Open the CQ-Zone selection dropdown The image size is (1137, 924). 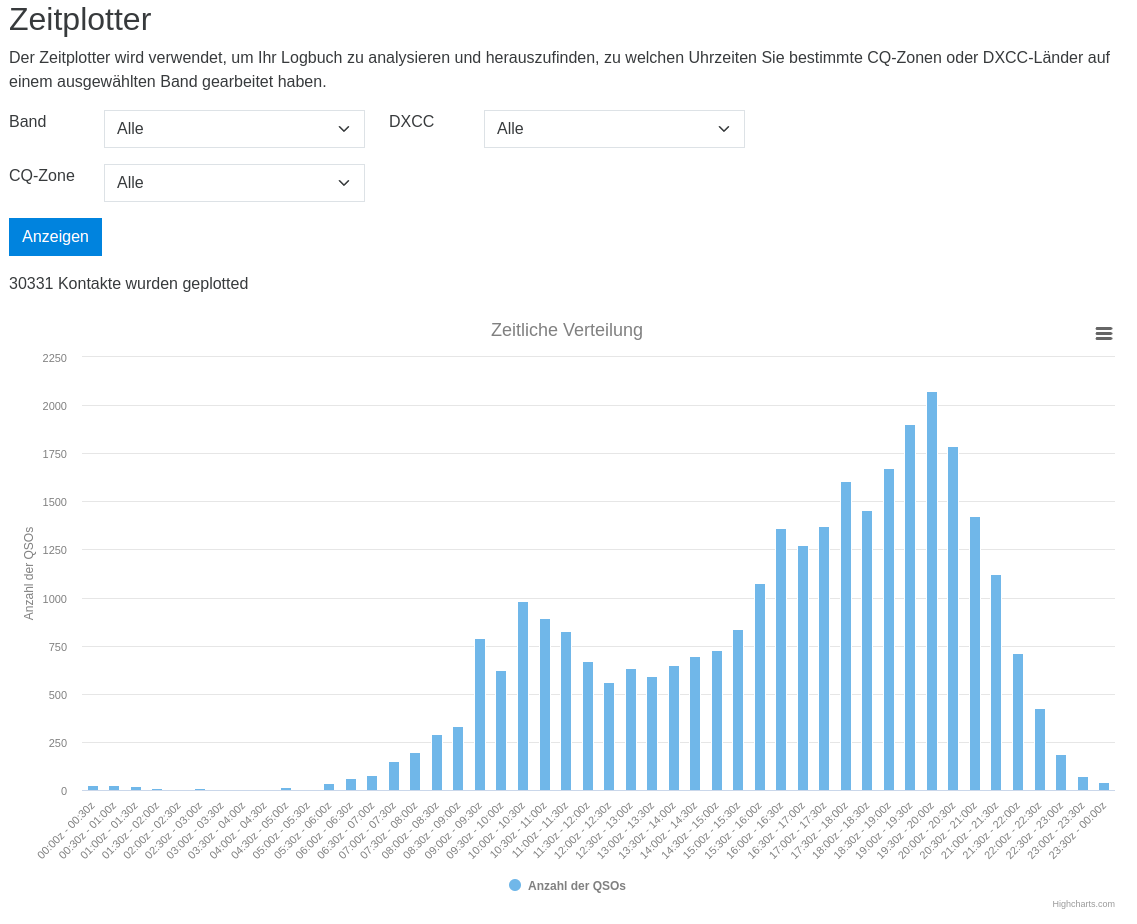234,183
